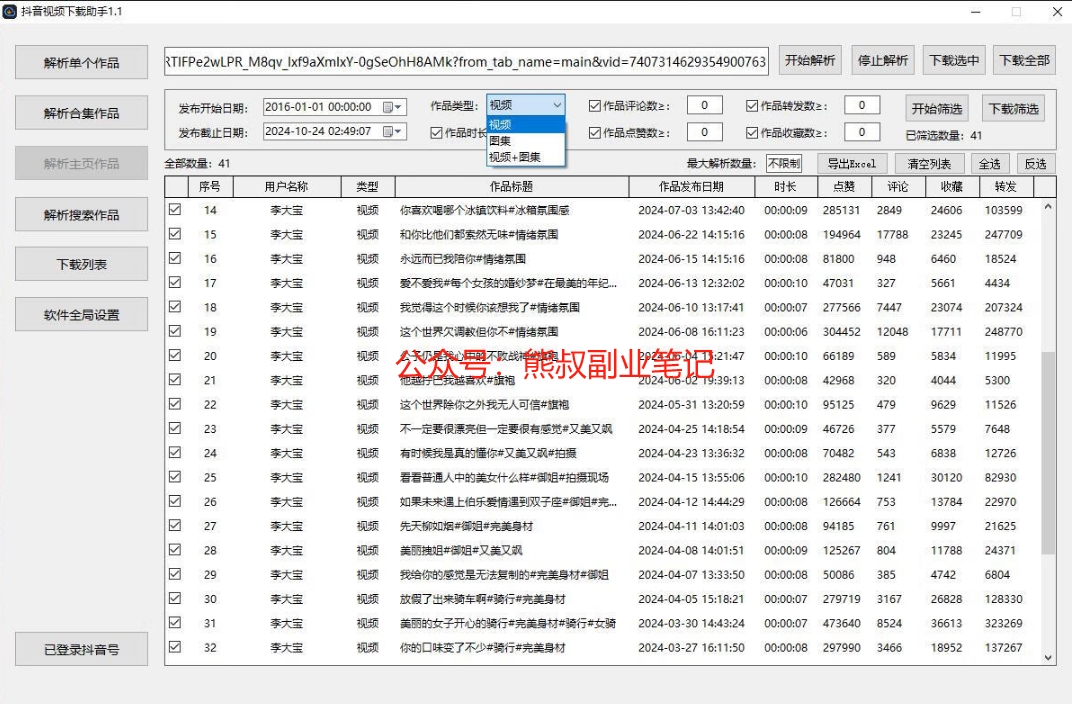The height and width of the screenshot is (704, 1072).
Task: Collapse the work type dropdown
Action: [556, 105]
